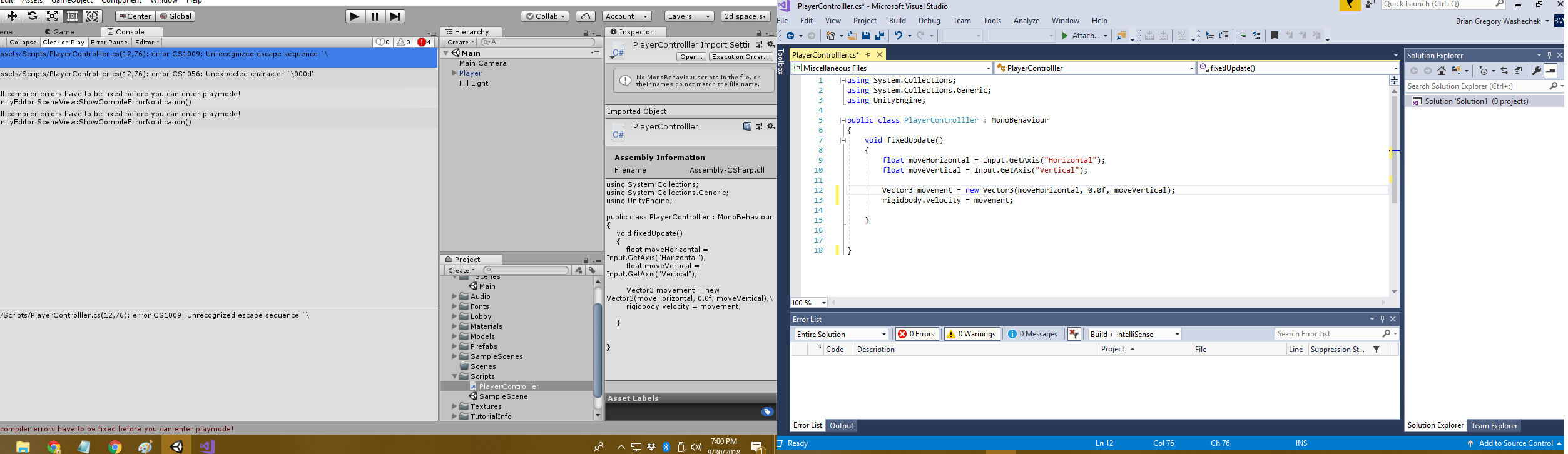Select the Rect Transform tool
1568x454 pixels.
tap(73, 16)
